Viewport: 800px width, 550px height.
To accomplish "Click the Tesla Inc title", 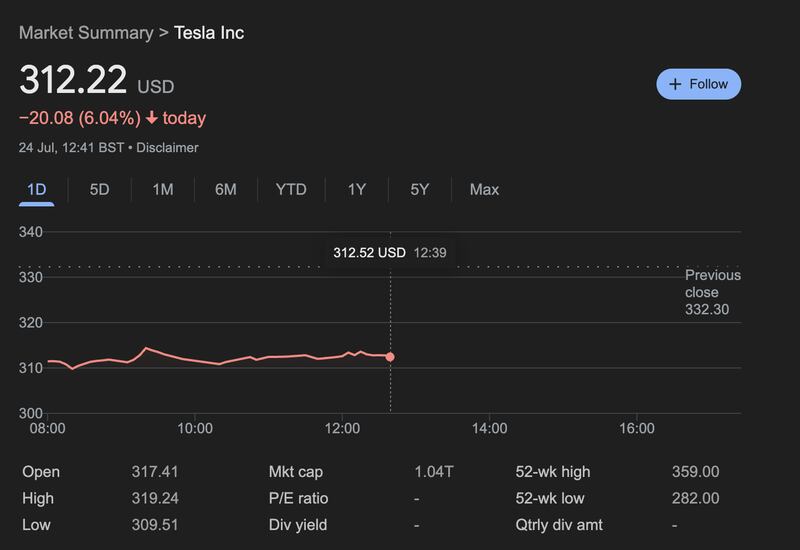I will tap(209, 33).
